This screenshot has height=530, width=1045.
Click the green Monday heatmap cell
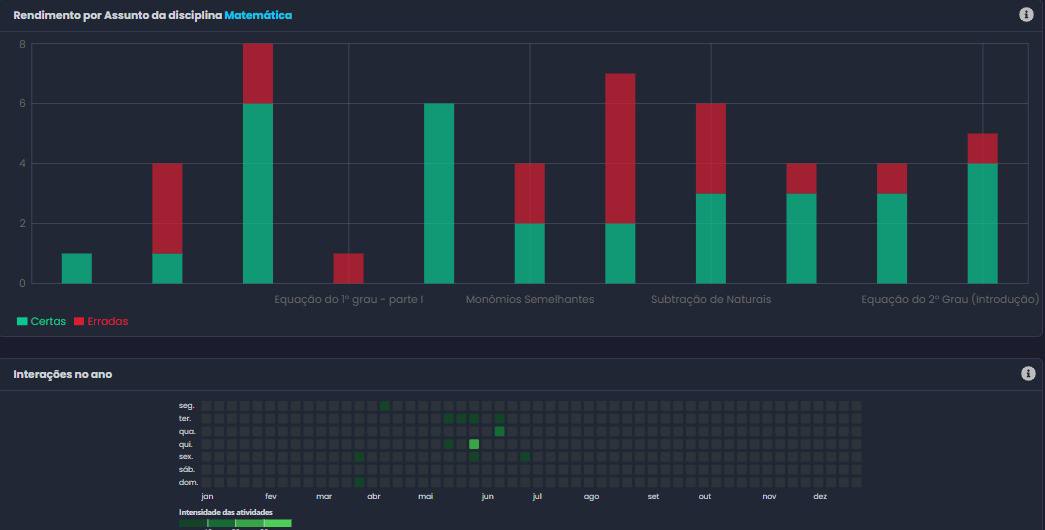tap(384, 406)
